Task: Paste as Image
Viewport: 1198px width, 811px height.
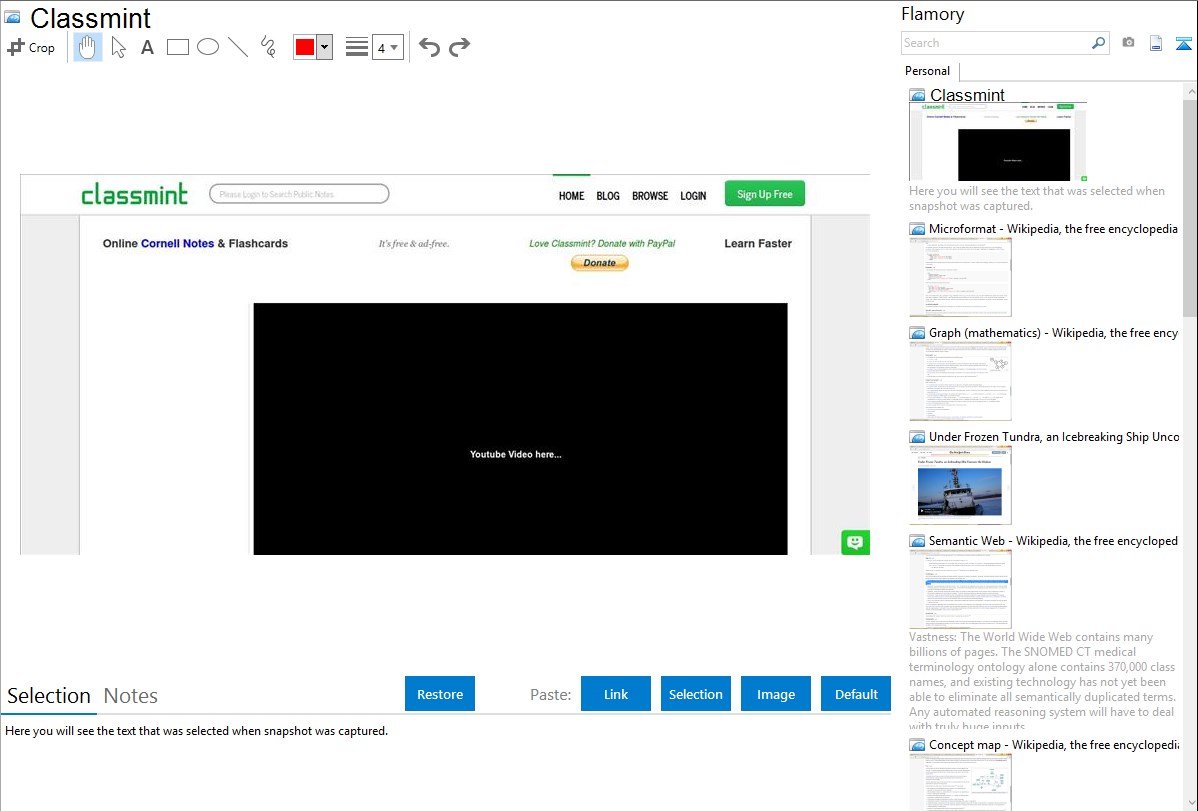Action: pos(775,694)
